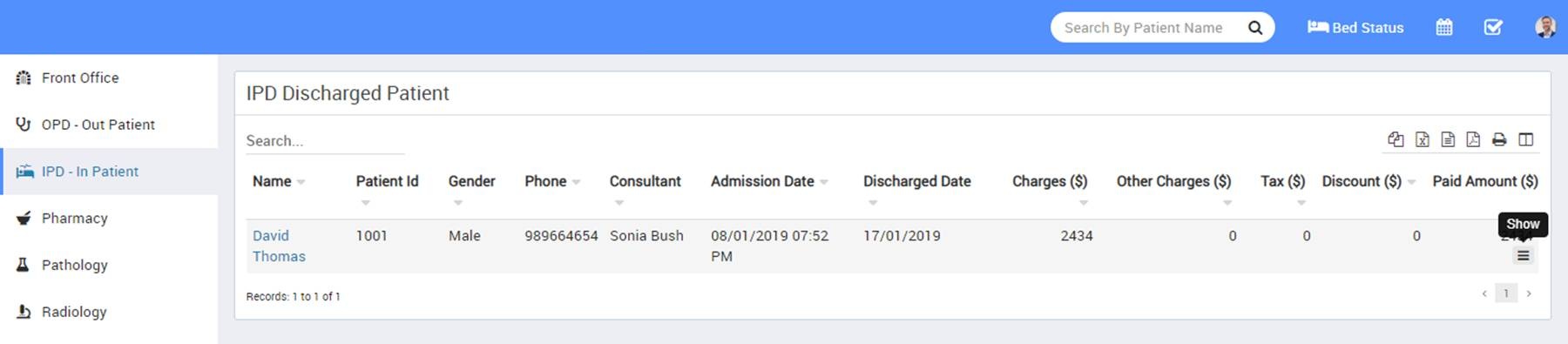This screenshot has width=1568, height=344.
Task: Open Bed Status
Action: pyautogui.click(x=1355, y=28)
